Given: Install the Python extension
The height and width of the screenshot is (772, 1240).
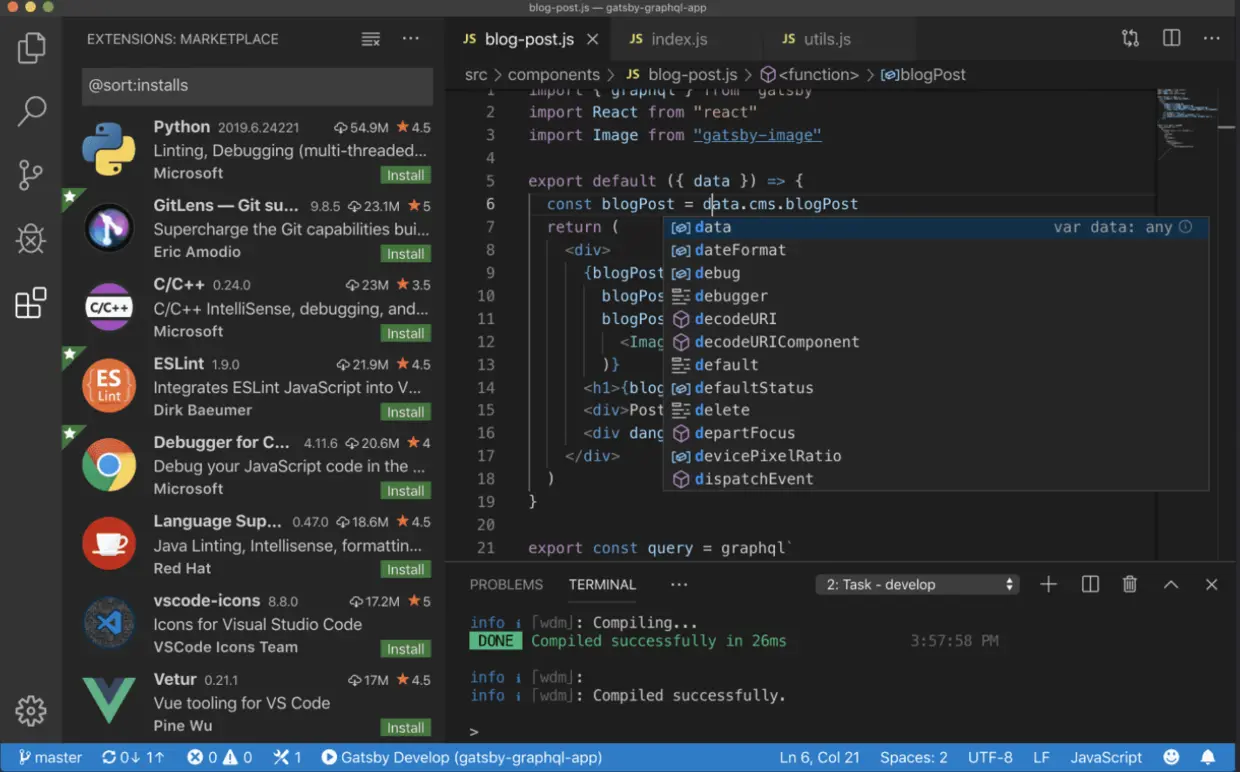Looking at the screenshot, I should point(405,175).
